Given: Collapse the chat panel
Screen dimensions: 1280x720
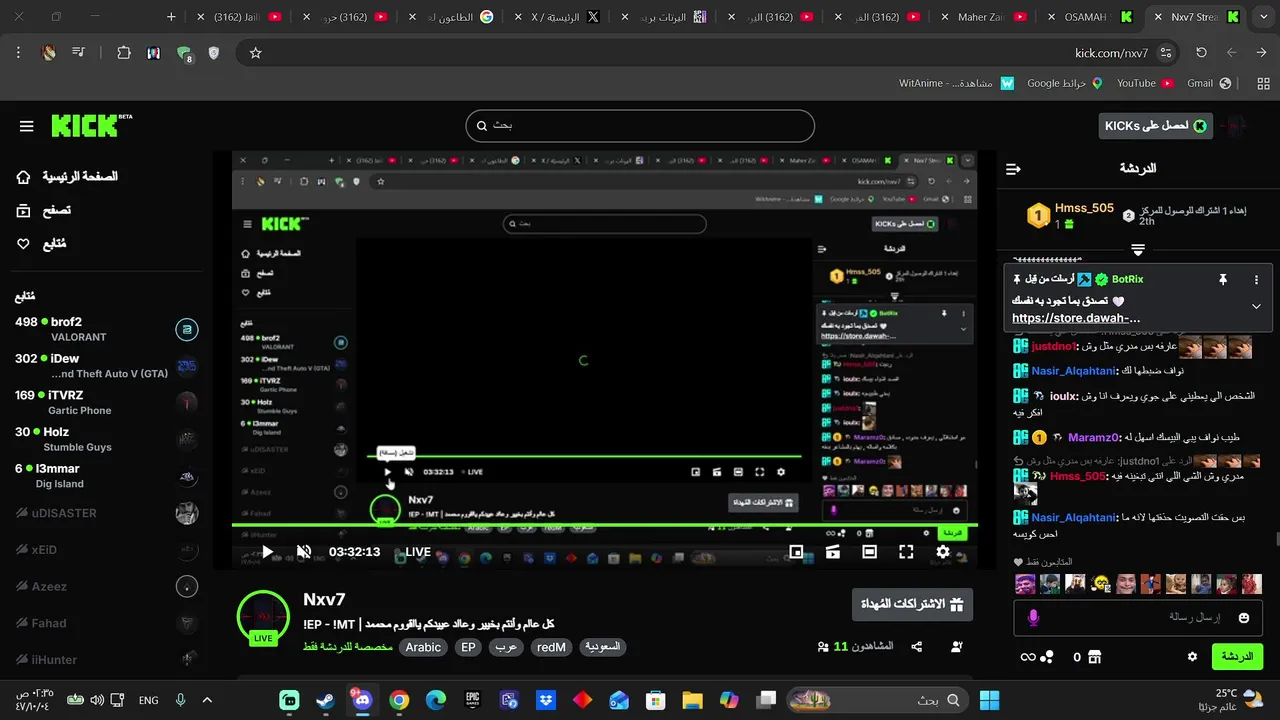Looking at the screenshot, I should pyautogui.click(x=1013, y=169).
